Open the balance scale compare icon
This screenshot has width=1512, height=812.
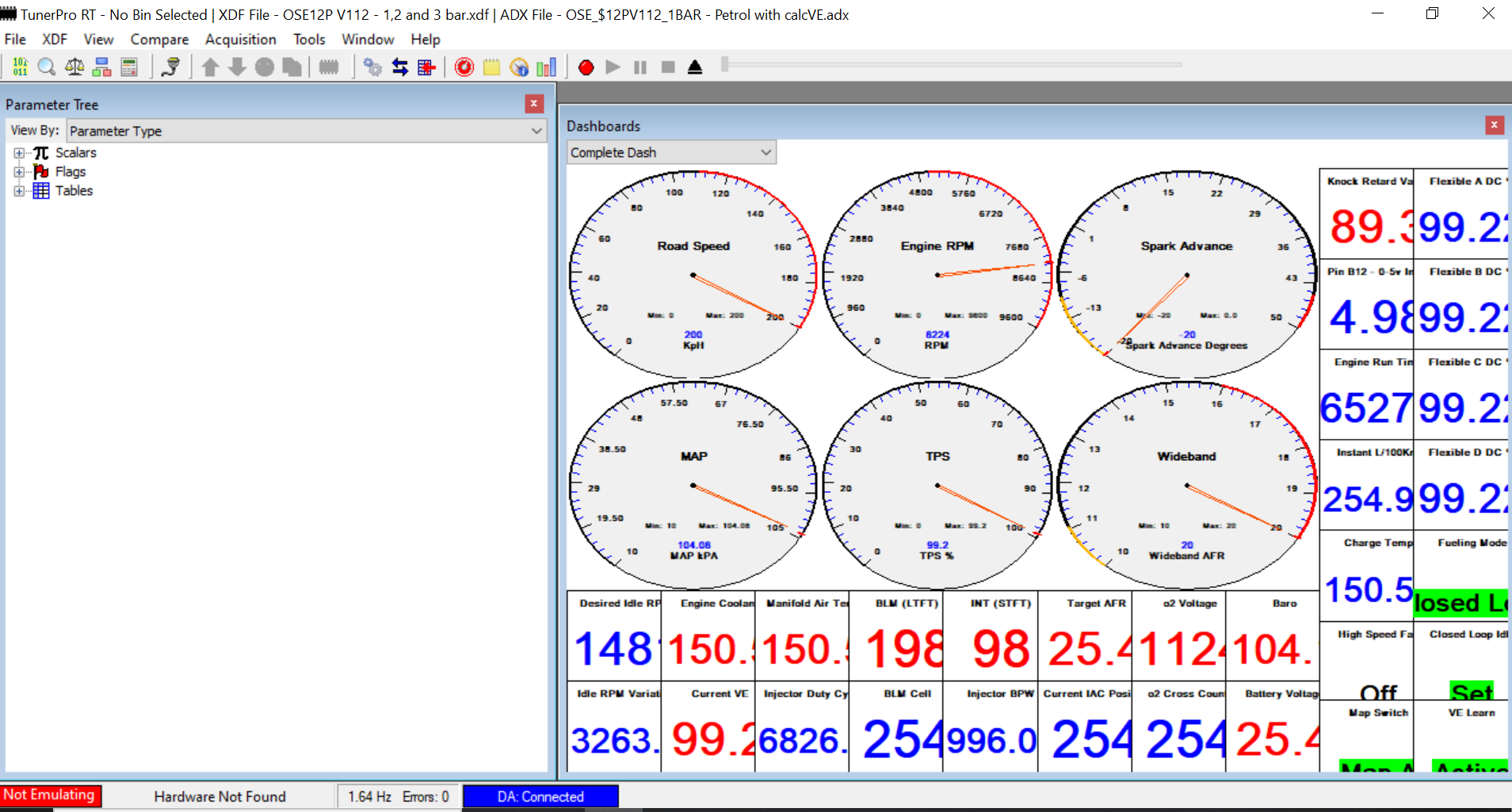coord(74,67)
